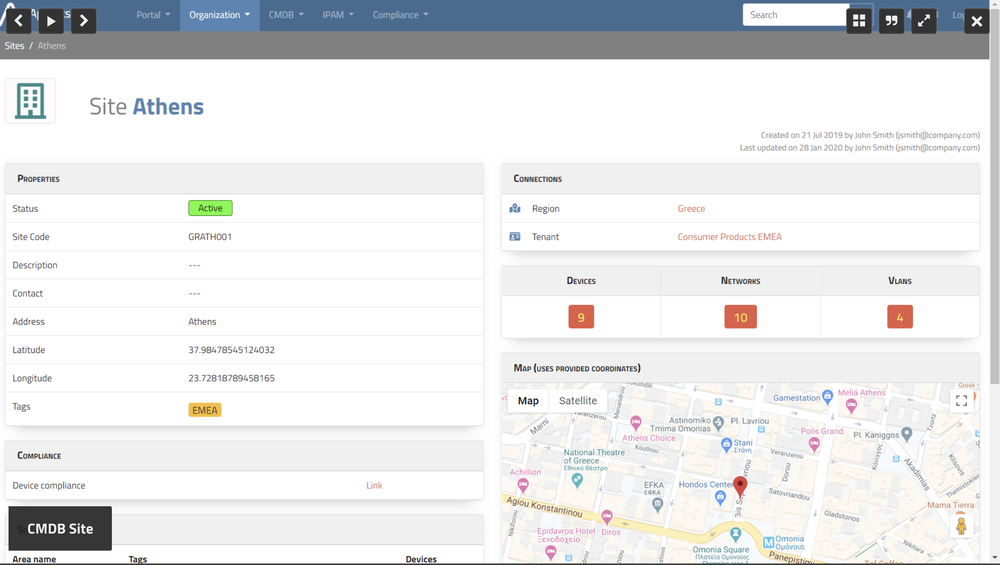
Task: Open the Organization dropdown menu
Action: [219, 15]
